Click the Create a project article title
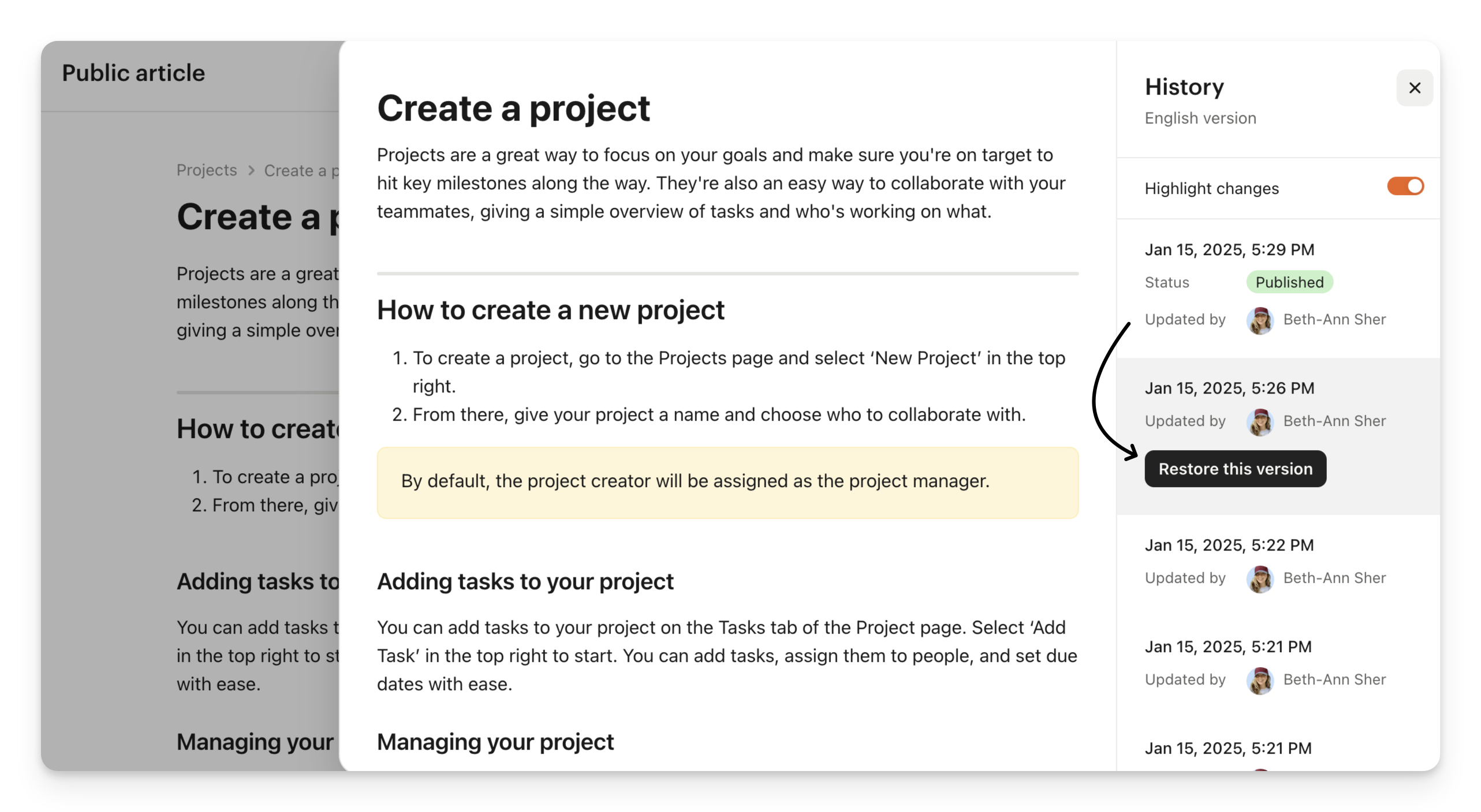This screenshot has height=812, width=1481. [513, 108]
